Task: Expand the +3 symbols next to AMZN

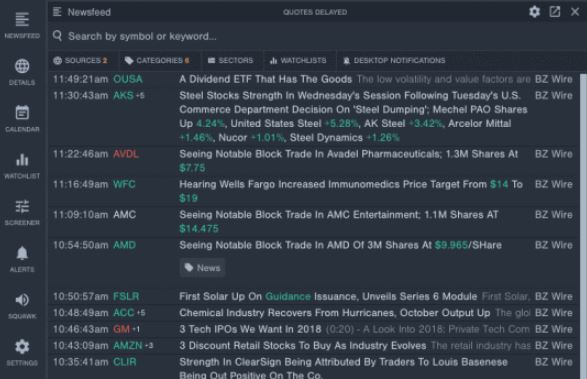Action: [149, 346]
